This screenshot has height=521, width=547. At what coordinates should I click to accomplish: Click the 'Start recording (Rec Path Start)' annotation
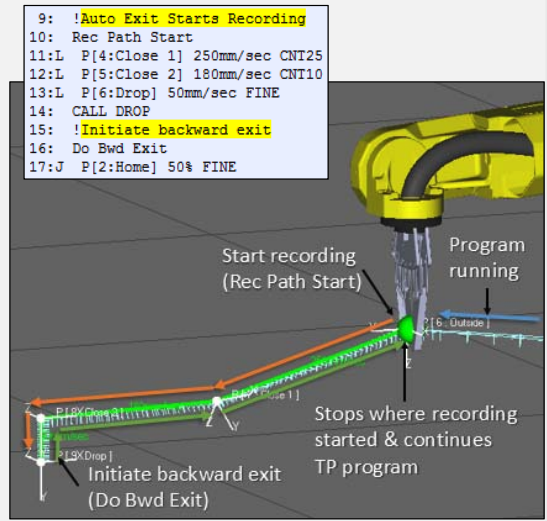pyautogui.click(x=292, y=269)
